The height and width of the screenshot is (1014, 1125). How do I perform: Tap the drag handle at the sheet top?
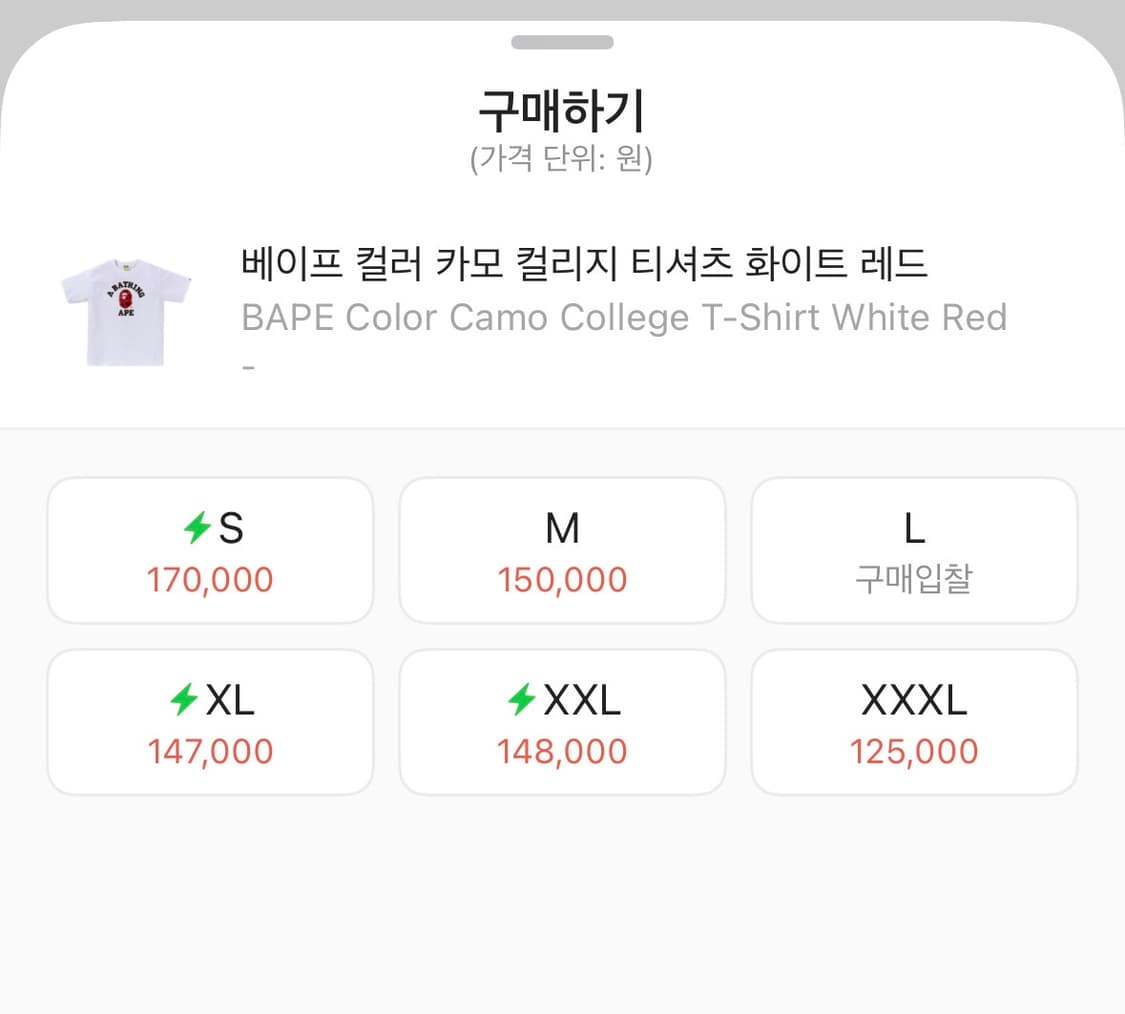pos(562,42)
